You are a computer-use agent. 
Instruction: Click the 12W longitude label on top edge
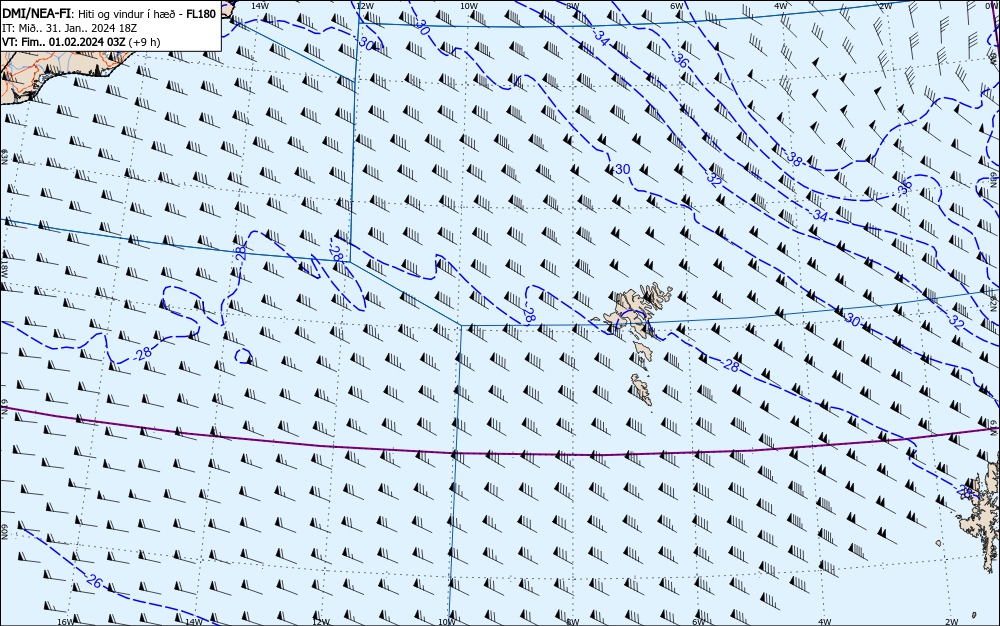364,5
